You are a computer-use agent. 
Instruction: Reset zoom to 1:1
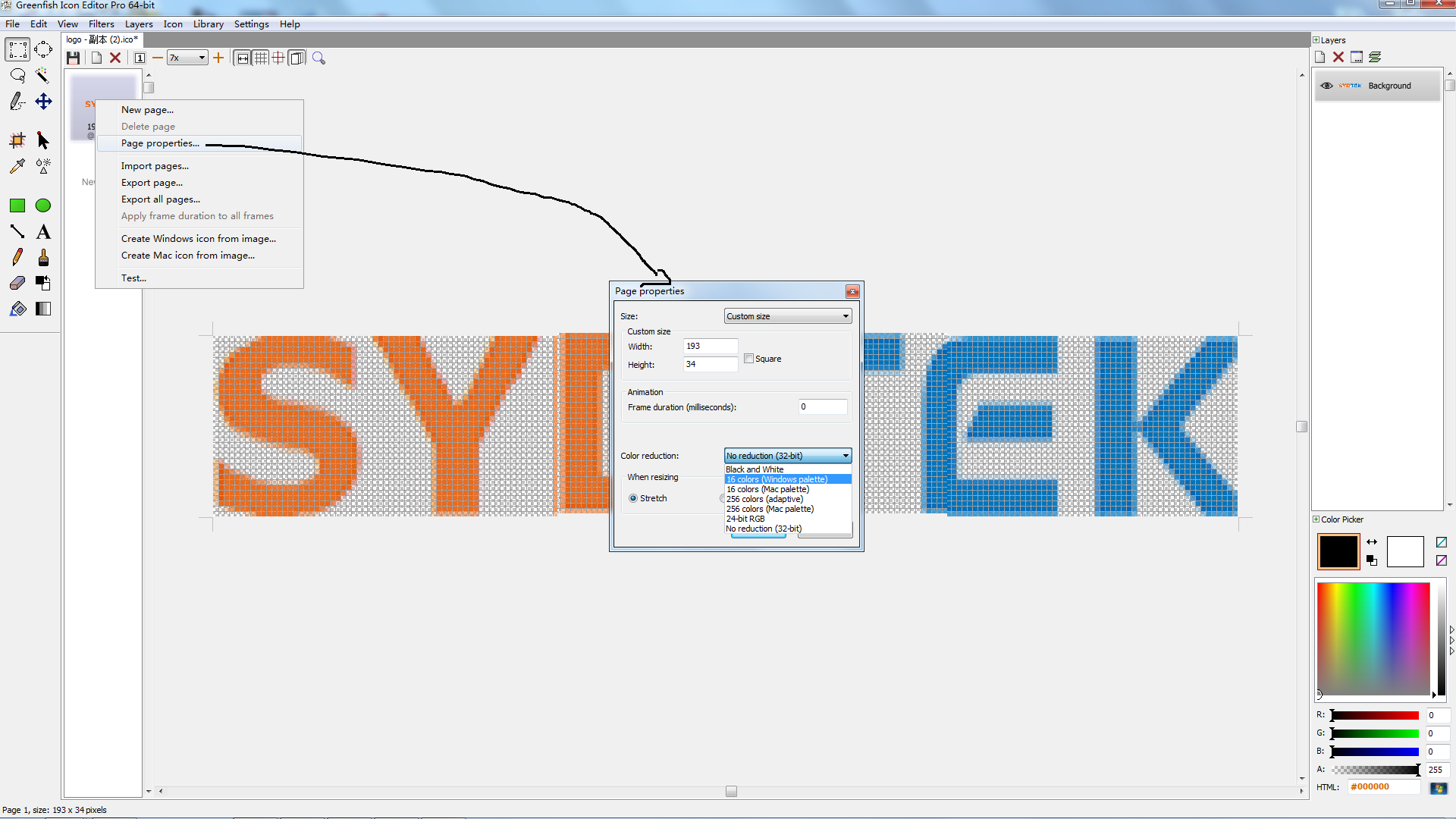point(140,58)
